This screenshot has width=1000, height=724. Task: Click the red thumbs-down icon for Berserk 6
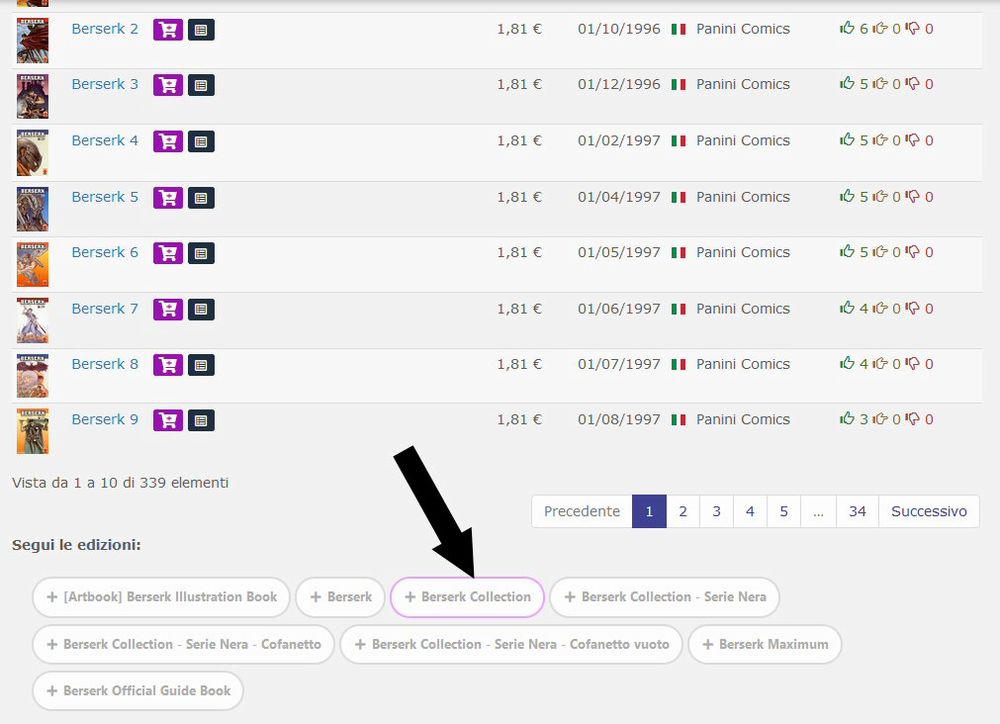pyautogui.click(x=913, y=253)
